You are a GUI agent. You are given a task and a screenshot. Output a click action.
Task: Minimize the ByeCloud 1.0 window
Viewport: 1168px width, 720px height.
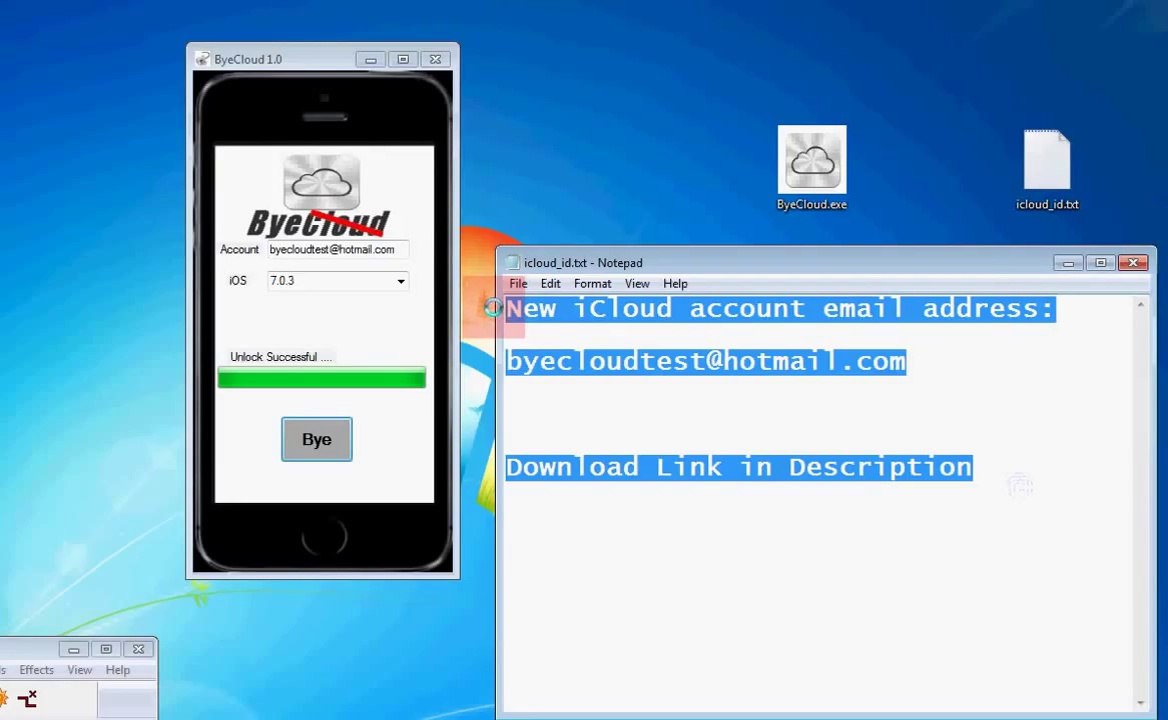point(370,60)
